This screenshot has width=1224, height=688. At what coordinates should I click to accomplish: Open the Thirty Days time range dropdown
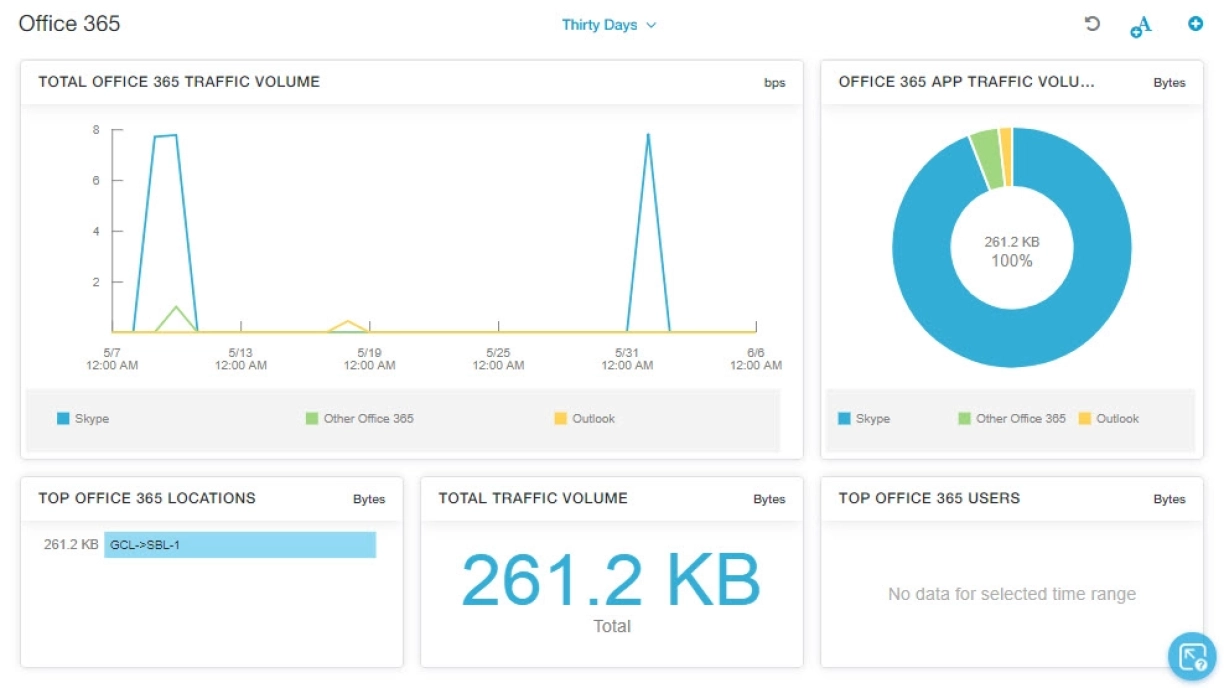pyautogui.click(x=610, y=25)
